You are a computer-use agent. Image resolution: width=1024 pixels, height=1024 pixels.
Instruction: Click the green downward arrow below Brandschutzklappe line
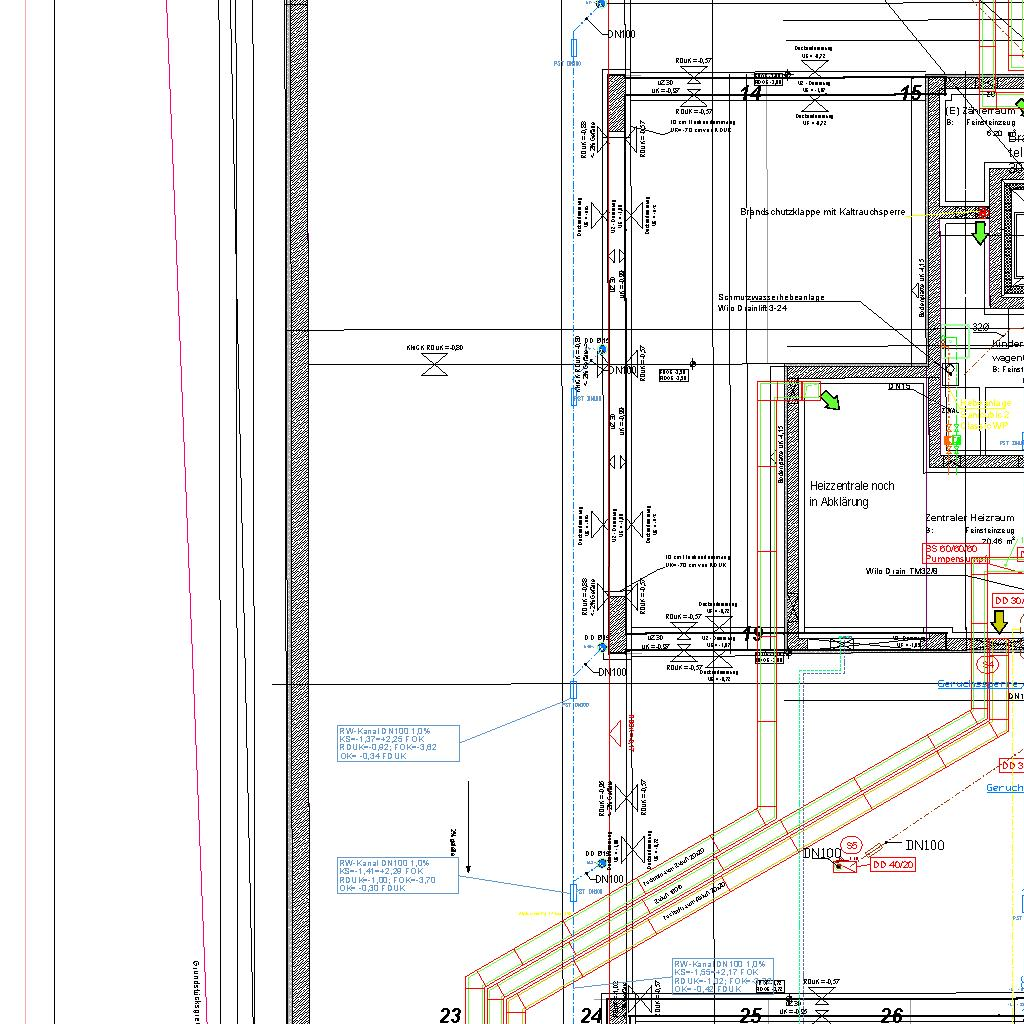coord(980,233)
